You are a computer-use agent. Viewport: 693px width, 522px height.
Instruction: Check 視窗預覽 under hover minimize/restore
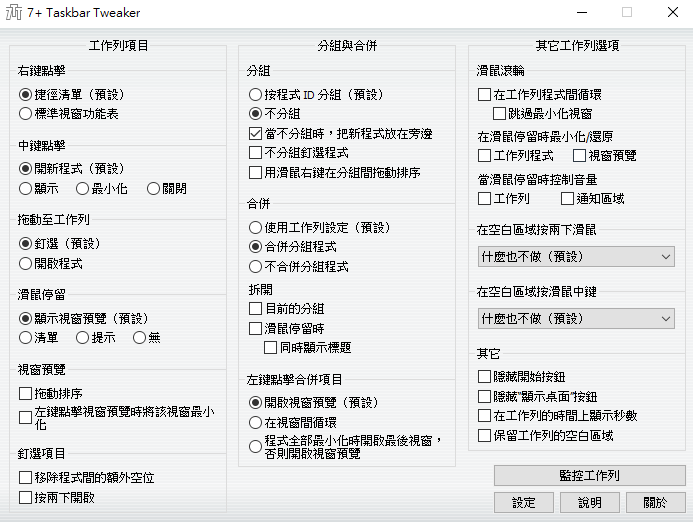coord(605,156)
